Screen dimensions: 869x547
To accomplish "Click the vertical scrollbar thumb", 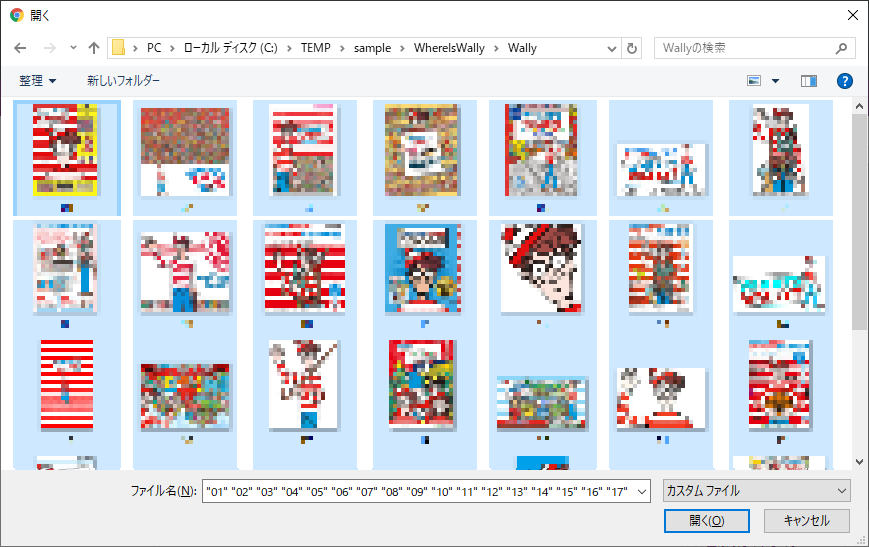I will pyautogui.click(x=860, y=222).
